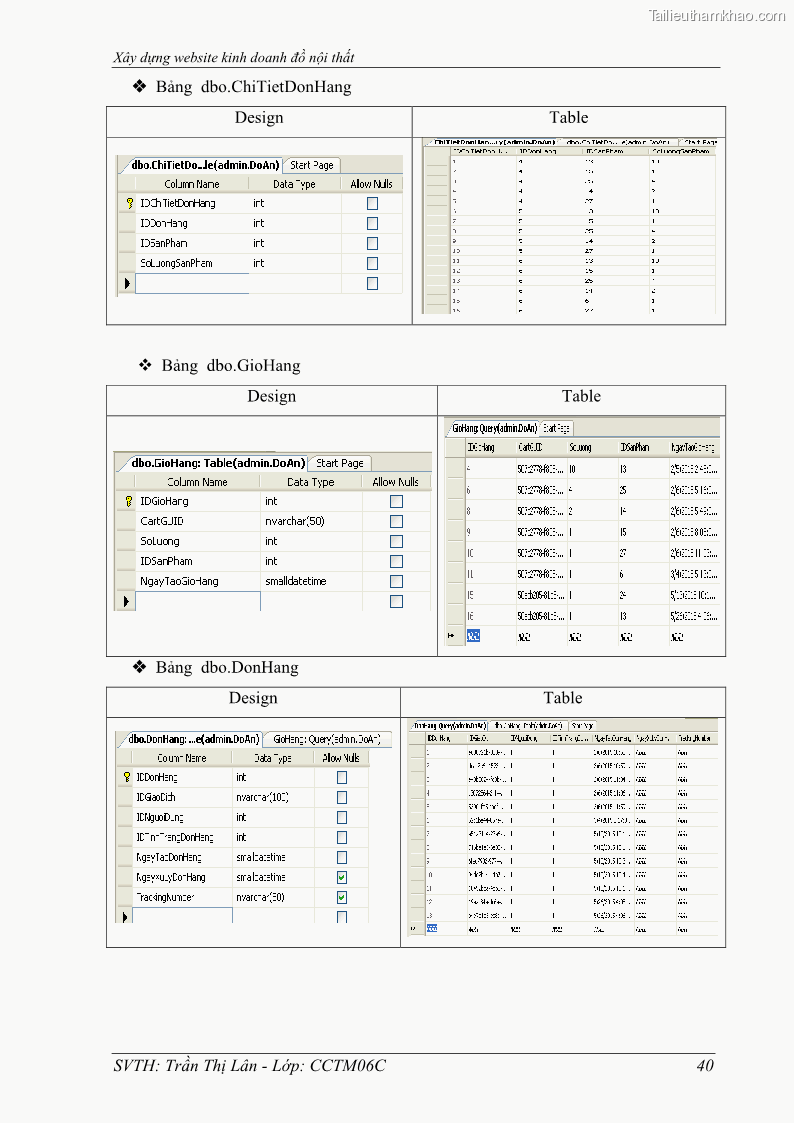Click empty column name field under NgayTaoGioHang
This screenshot has width=794, height=1123.
pos(198,601)
